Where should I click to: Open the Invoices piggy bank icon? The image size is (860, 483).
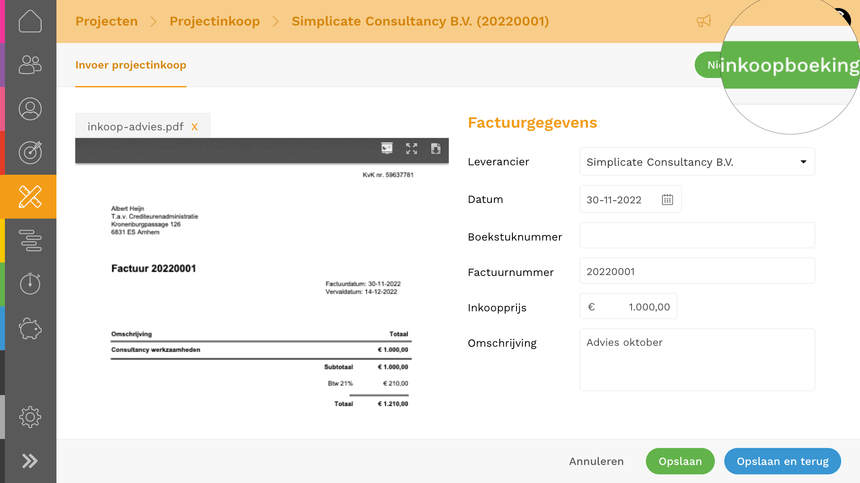(x=30, y=328)
